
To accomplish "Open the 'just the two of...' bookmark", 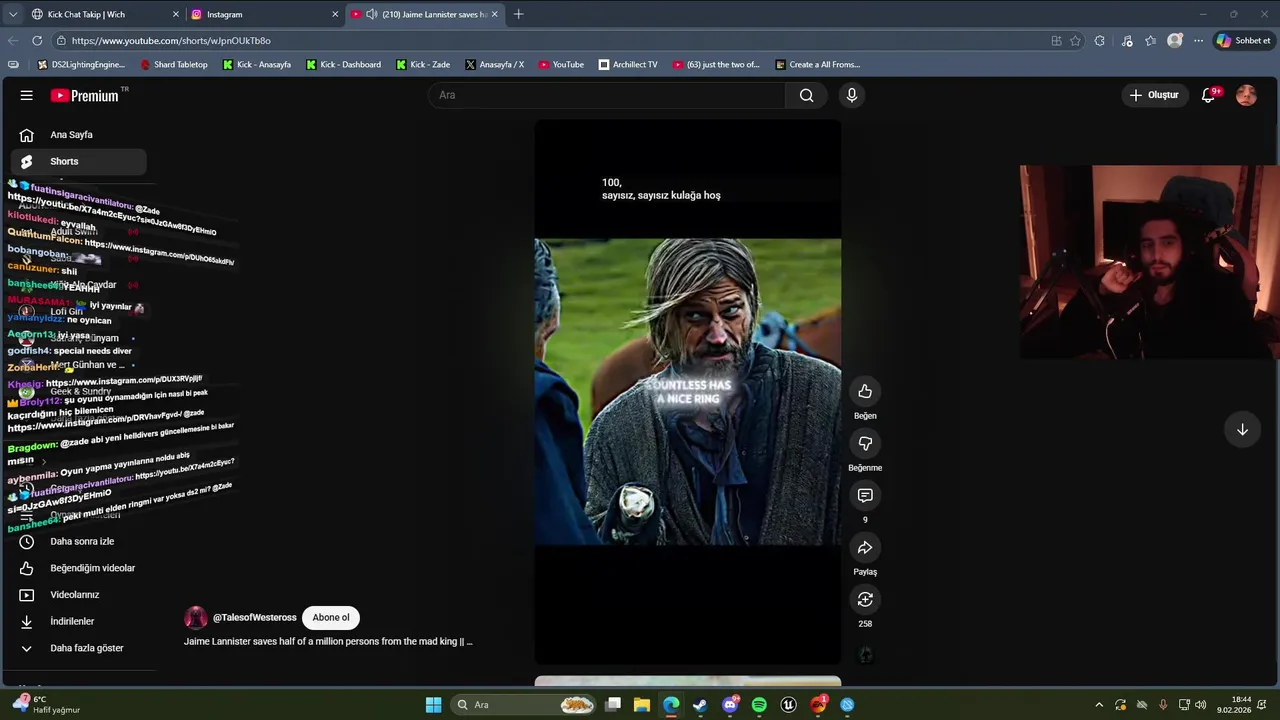I will pos(716,64).
